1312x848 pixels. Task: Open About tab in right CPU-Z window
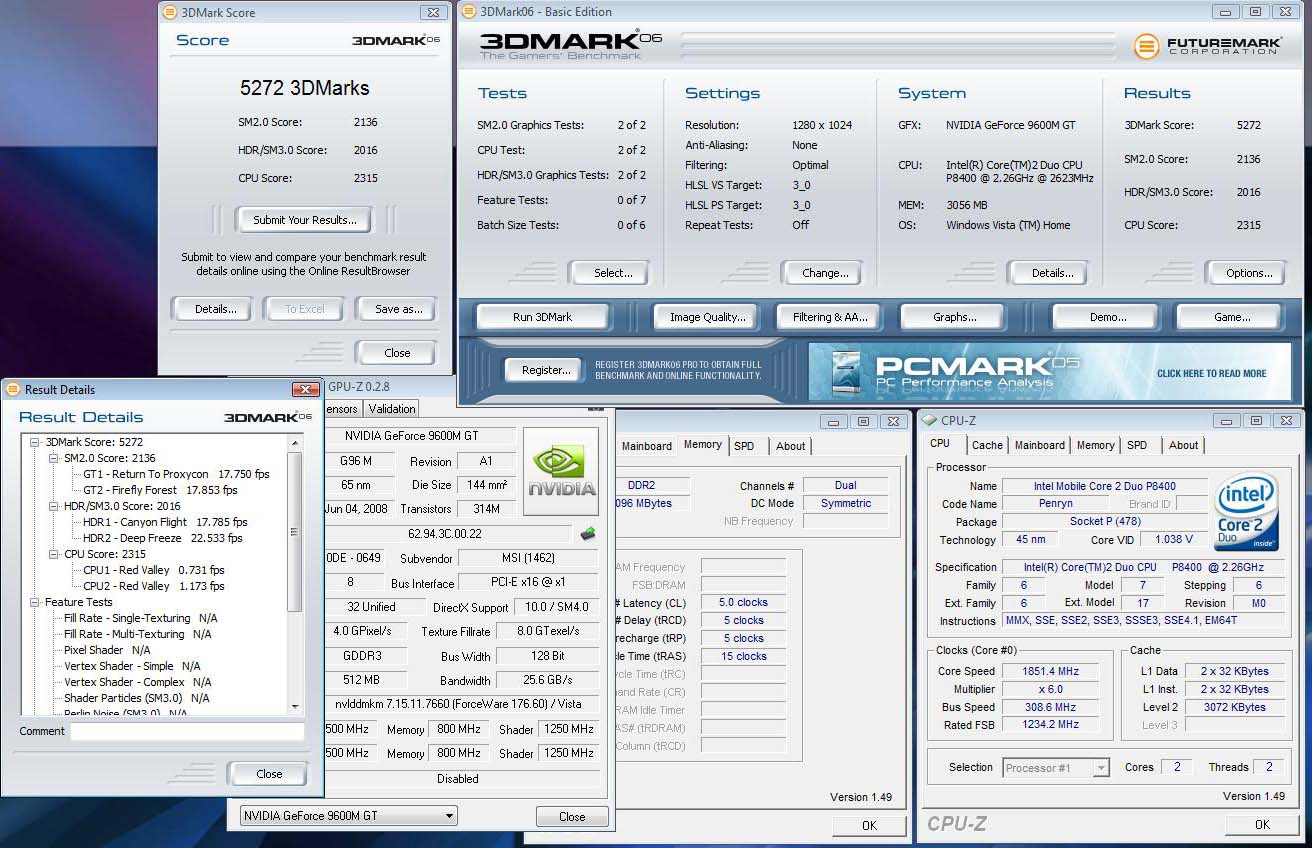[x=1183, y=445]
